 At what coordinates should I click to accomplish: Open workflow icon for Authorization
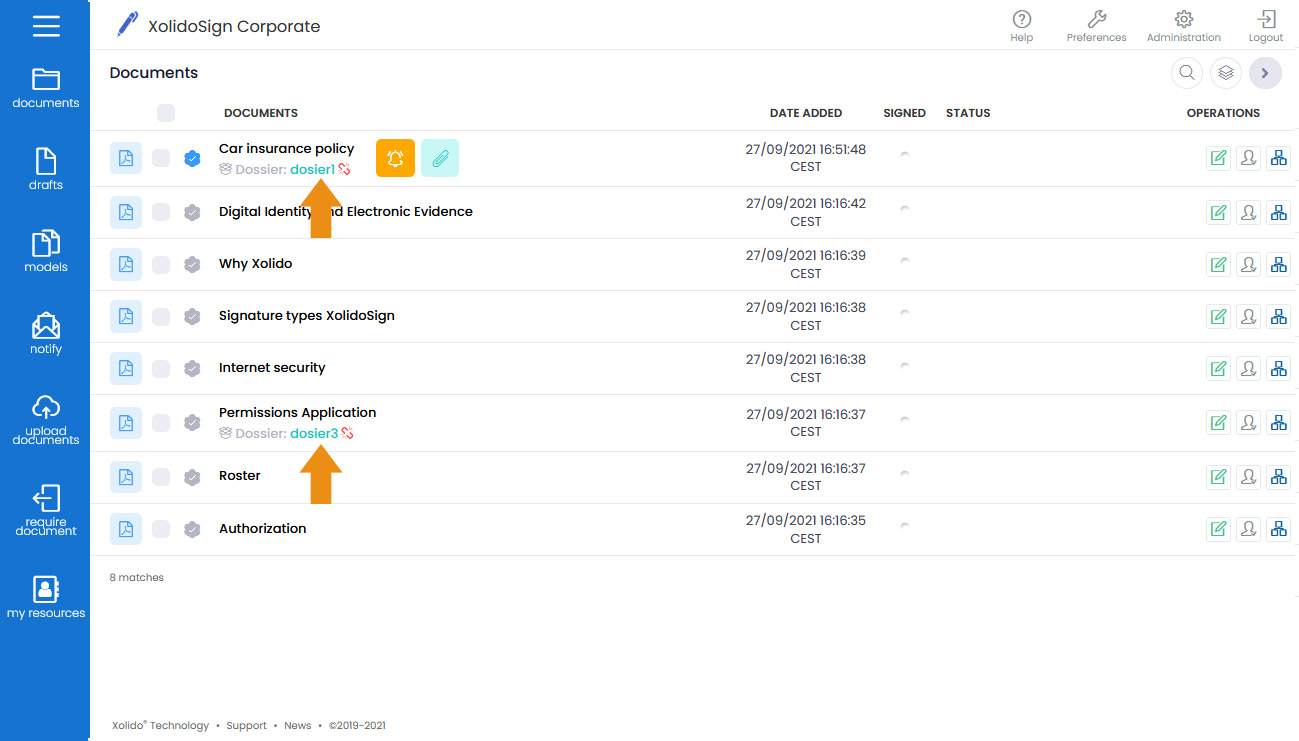pyautogui.click(x=1278, y=529)
